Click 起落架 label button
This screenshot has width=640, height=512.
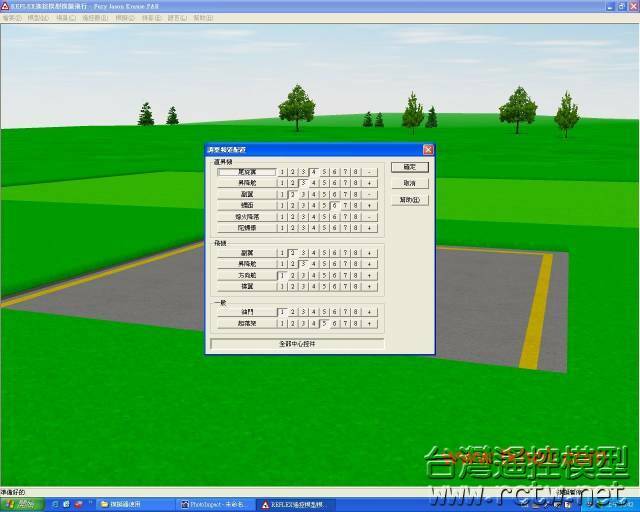point(247,323)
